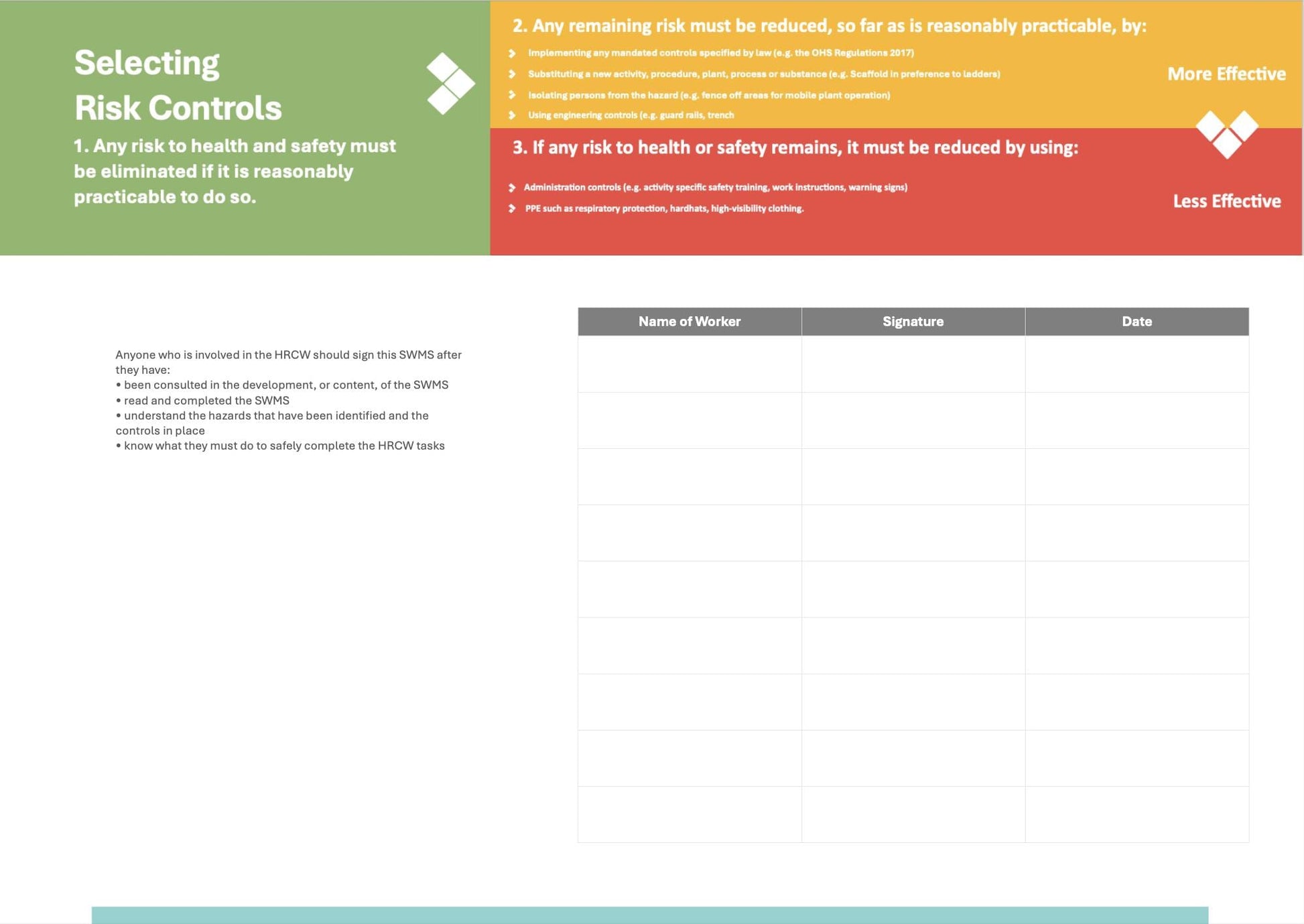
Task: Click the line 'know what they must do to safely complete'
Action: pyautogui.click(x=280, y=446)
